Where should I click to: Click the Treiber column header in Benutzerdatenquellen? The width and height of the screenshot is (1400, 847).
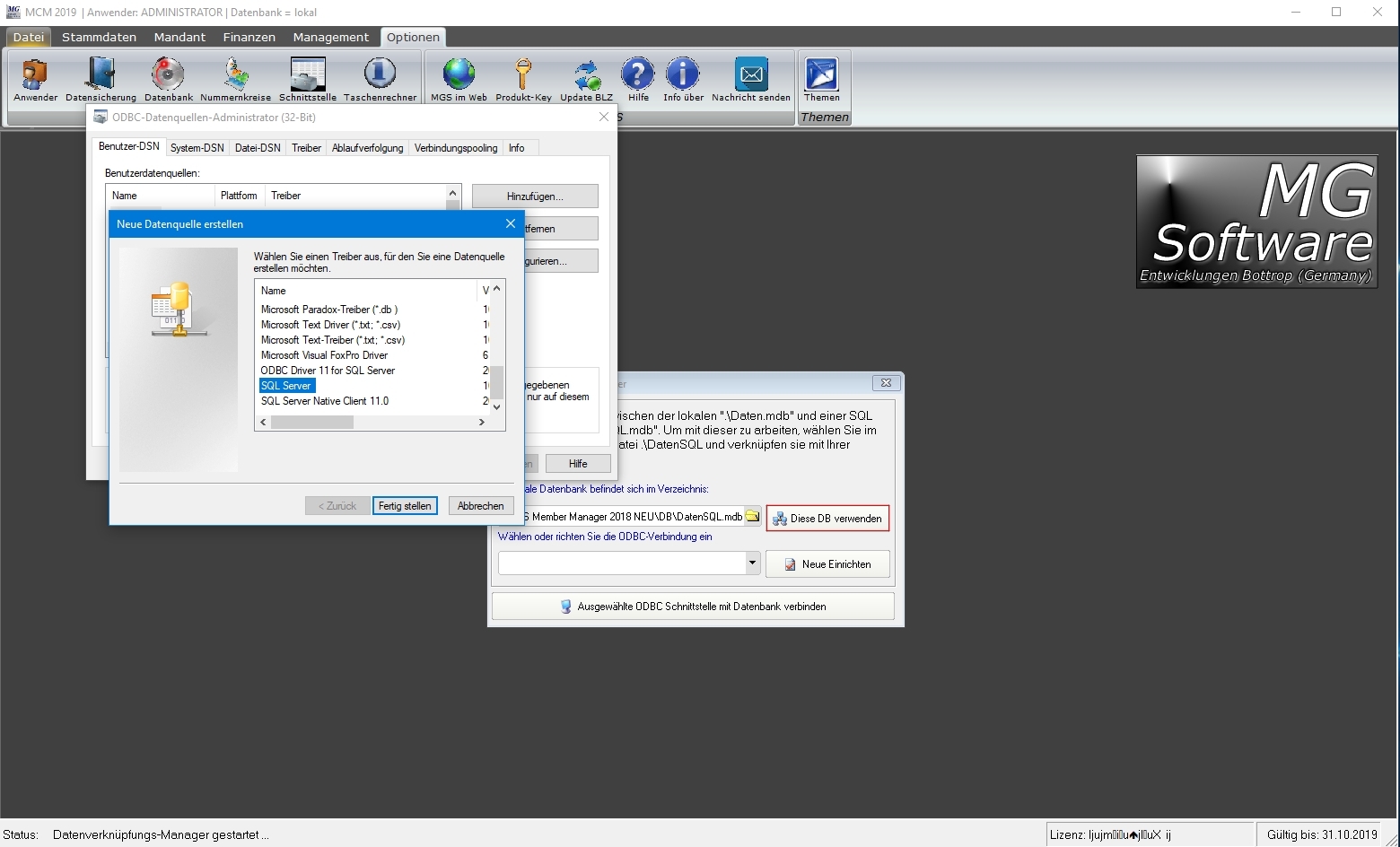[355, 196]
